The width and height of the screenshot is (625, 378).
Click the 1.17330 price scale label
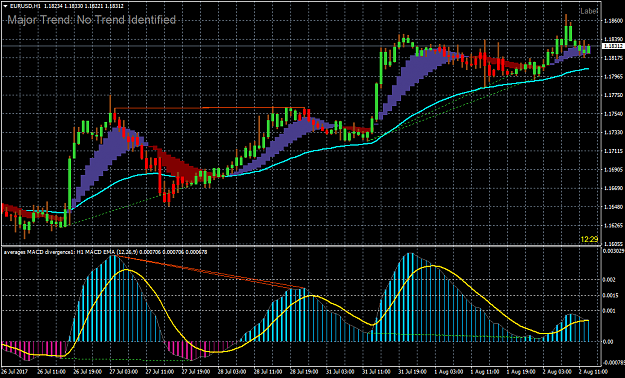613,133
